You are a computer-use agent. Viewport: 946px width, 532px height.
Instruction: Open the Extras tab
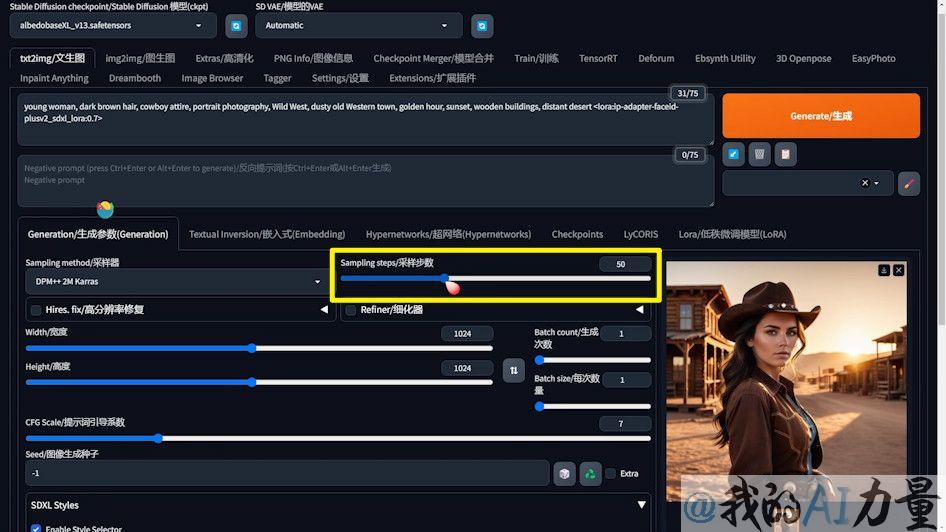224,59
